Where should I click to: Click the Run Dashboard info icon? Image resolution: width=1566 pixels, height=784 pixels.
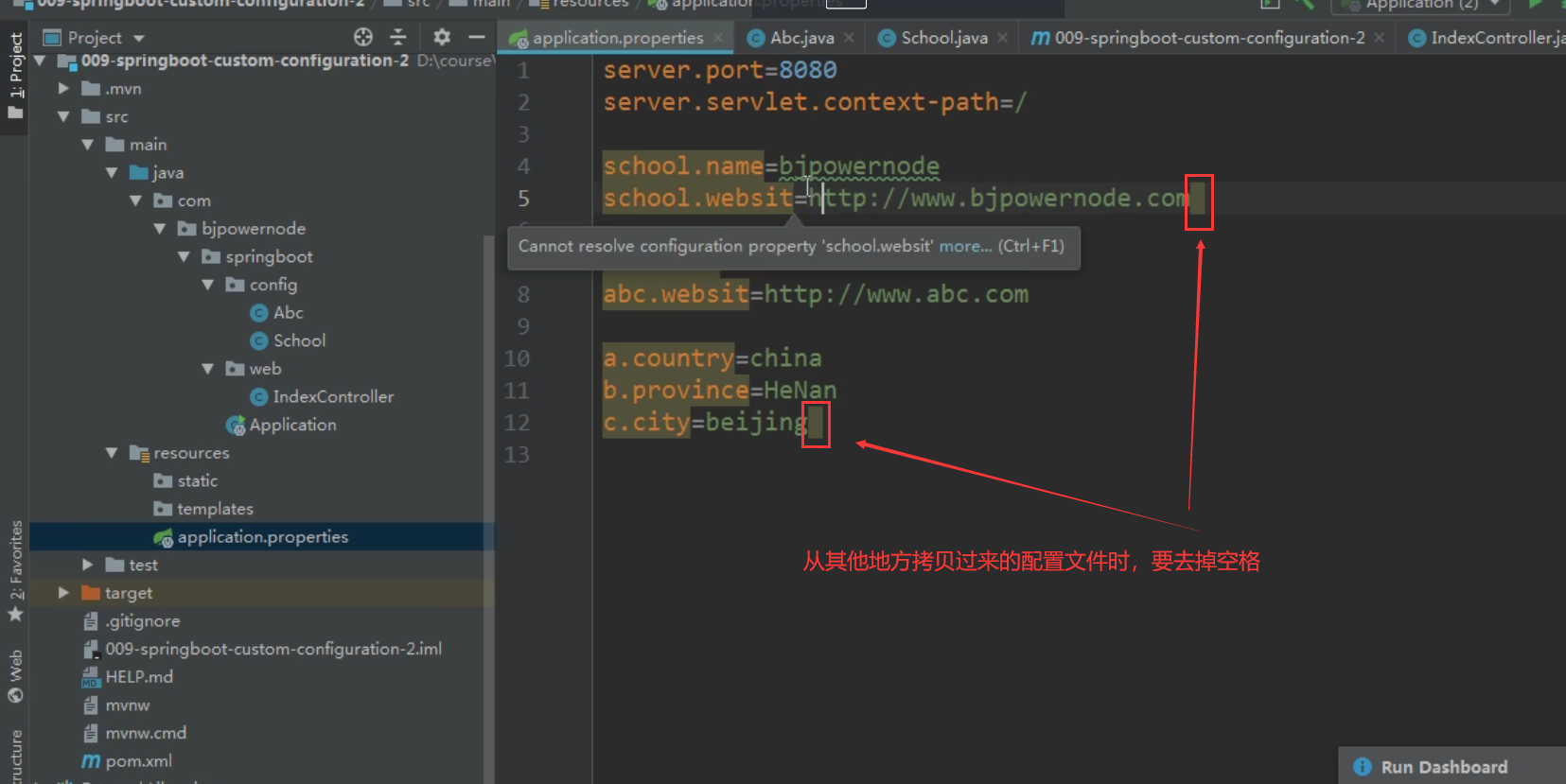(x=1363, y=767)
